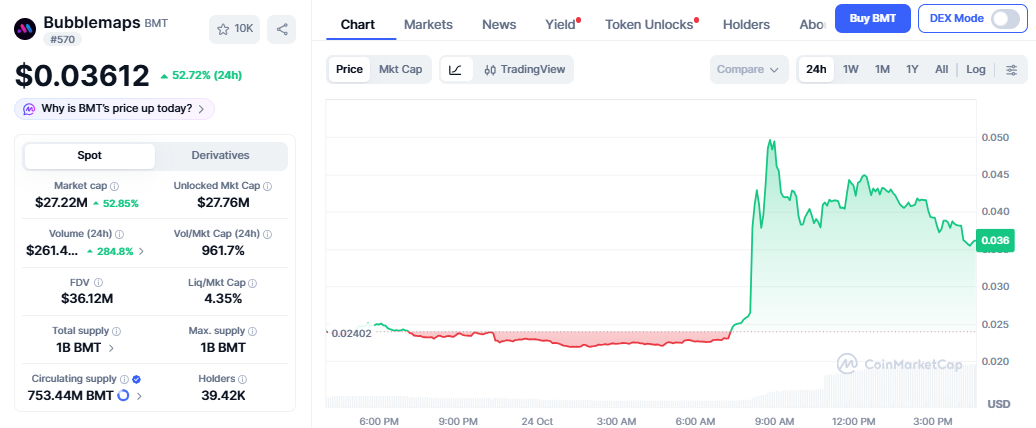Set chart range to 24h
Screen dimensions: 1036x428
[x=816, y=69]
